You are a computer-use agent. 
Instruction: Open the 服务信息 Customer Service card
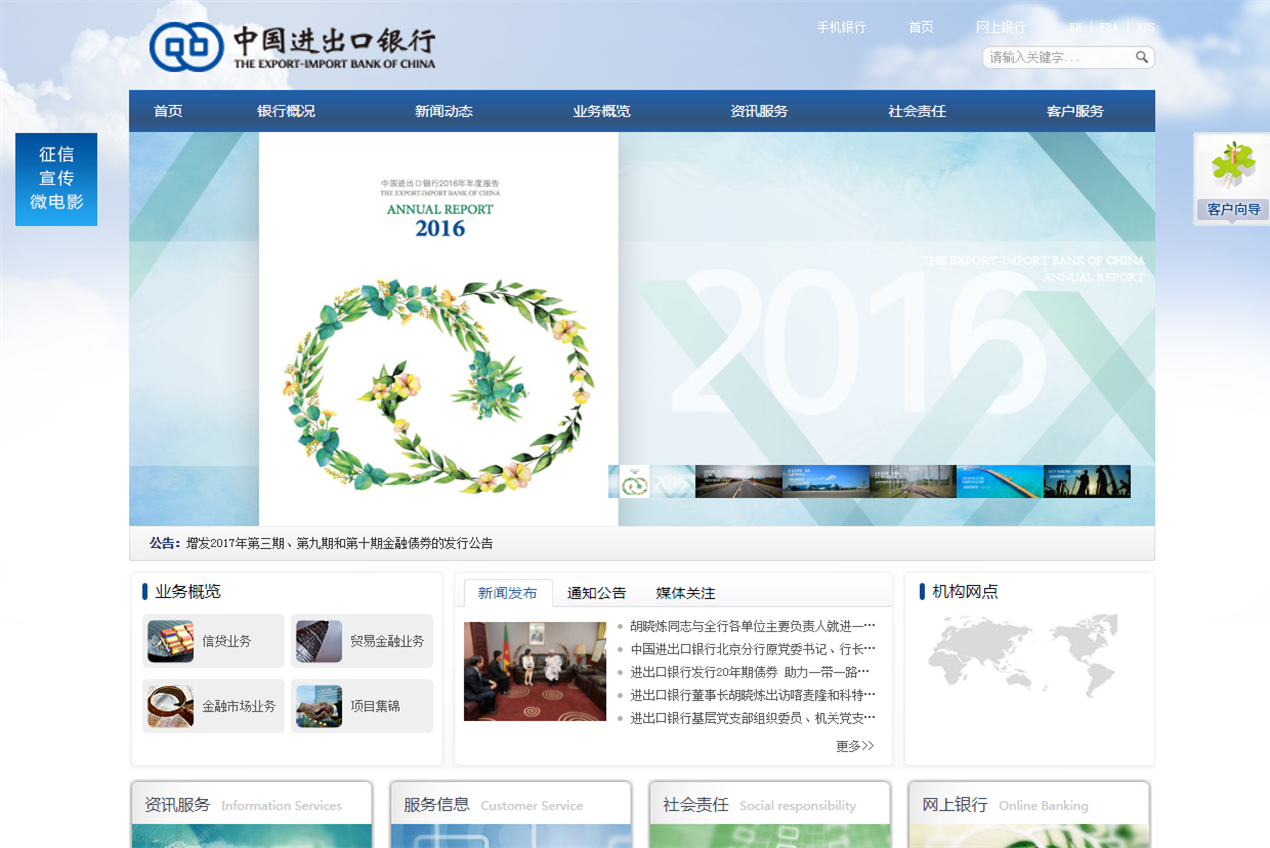click(x=511, y=814)
